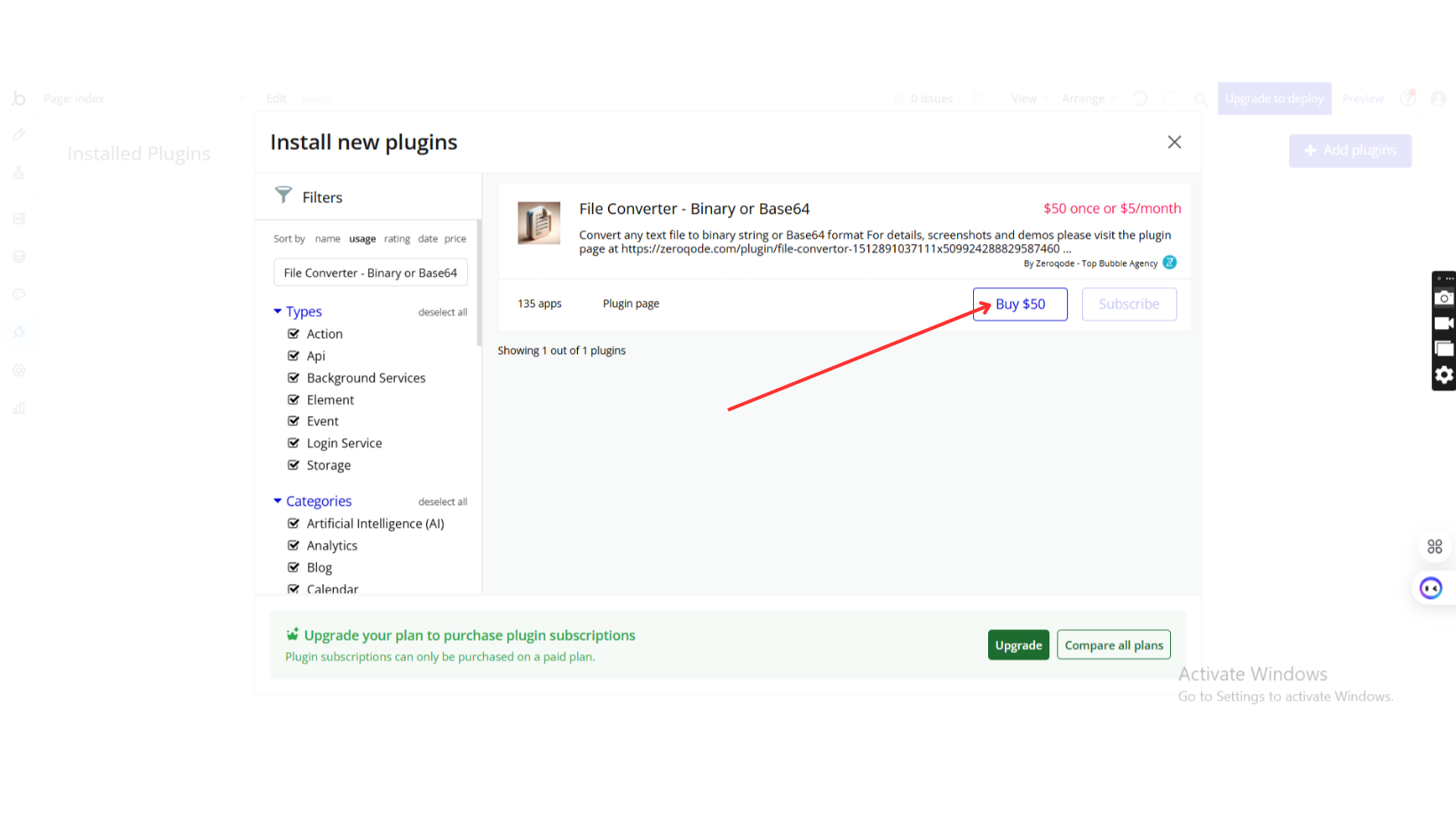The width and height of the screenshot is (1456, 820).
Task: Click the Zeroqode agency badge icon
Action: (1170, 263)
